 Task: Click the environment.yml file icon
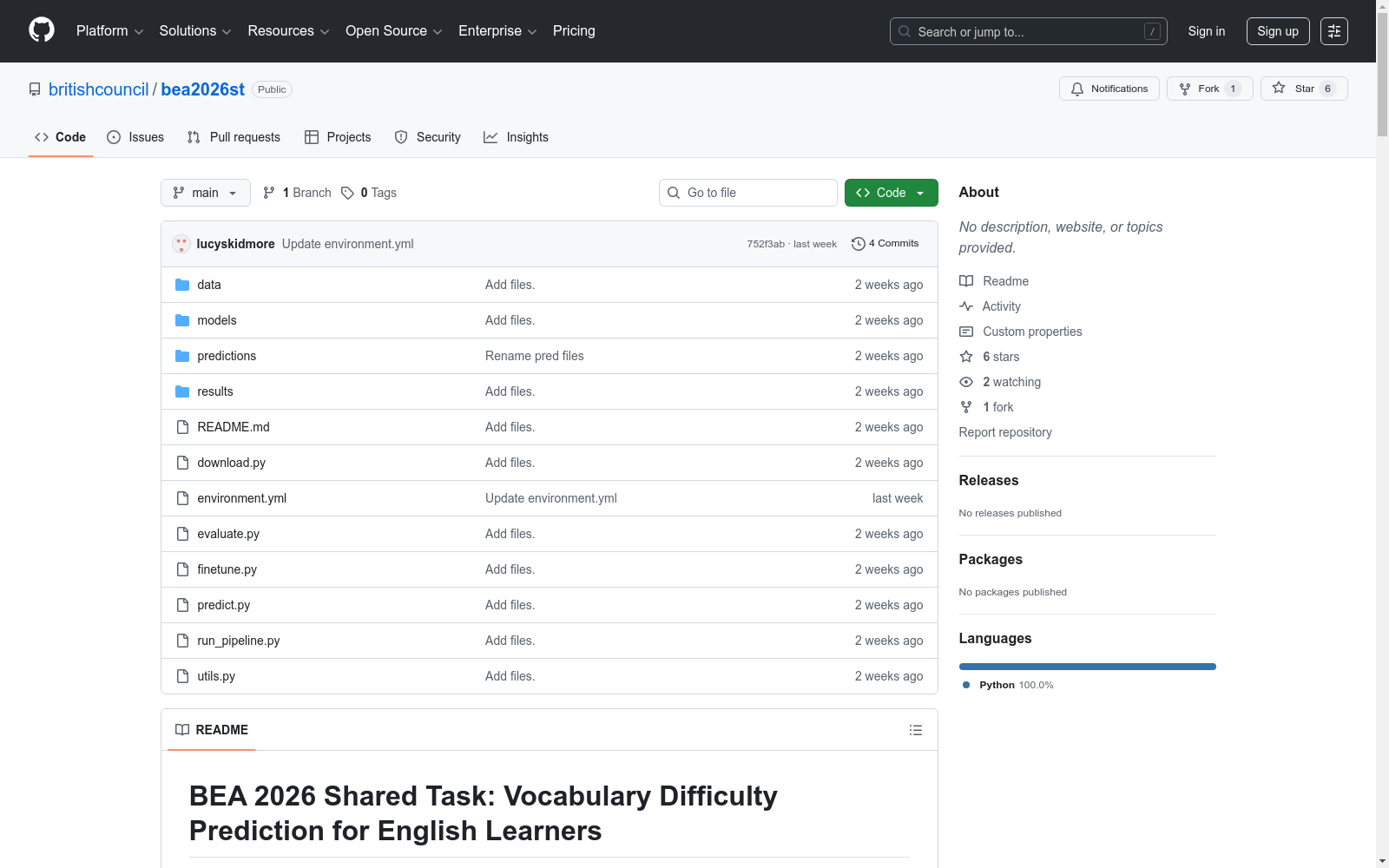pyautogui.click(x=182, y=498)
